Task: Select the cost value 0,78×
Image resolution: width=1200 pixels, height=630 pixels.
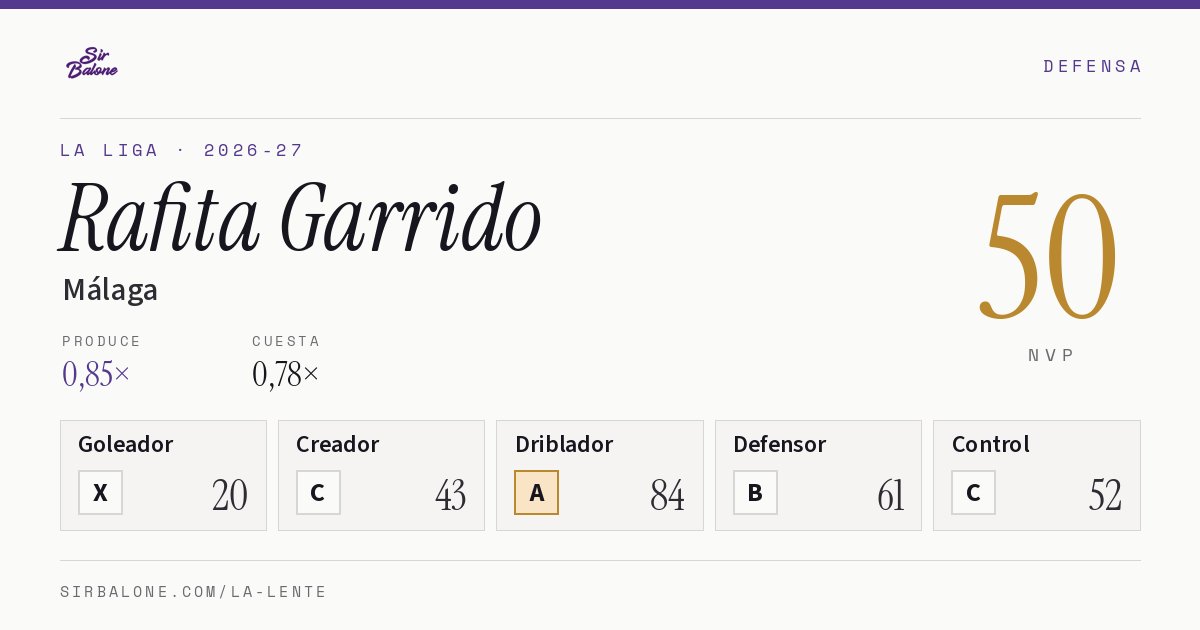Action: (x=286, y=374)
